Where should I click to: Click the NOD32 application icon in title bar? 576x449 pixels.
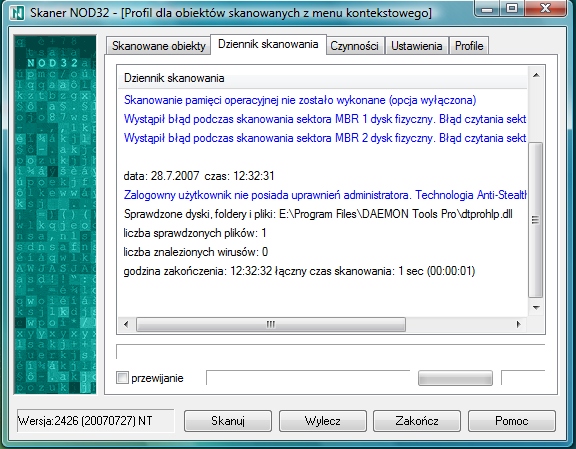(17, 13)
